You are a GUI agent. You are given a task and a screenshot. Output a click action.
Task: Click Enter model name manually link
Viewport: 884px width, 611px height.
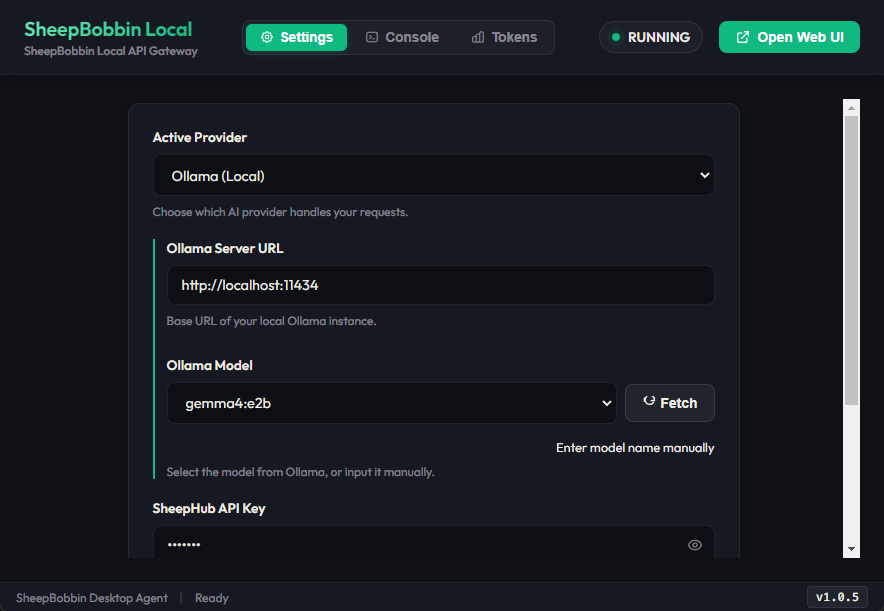coord(635,448)
